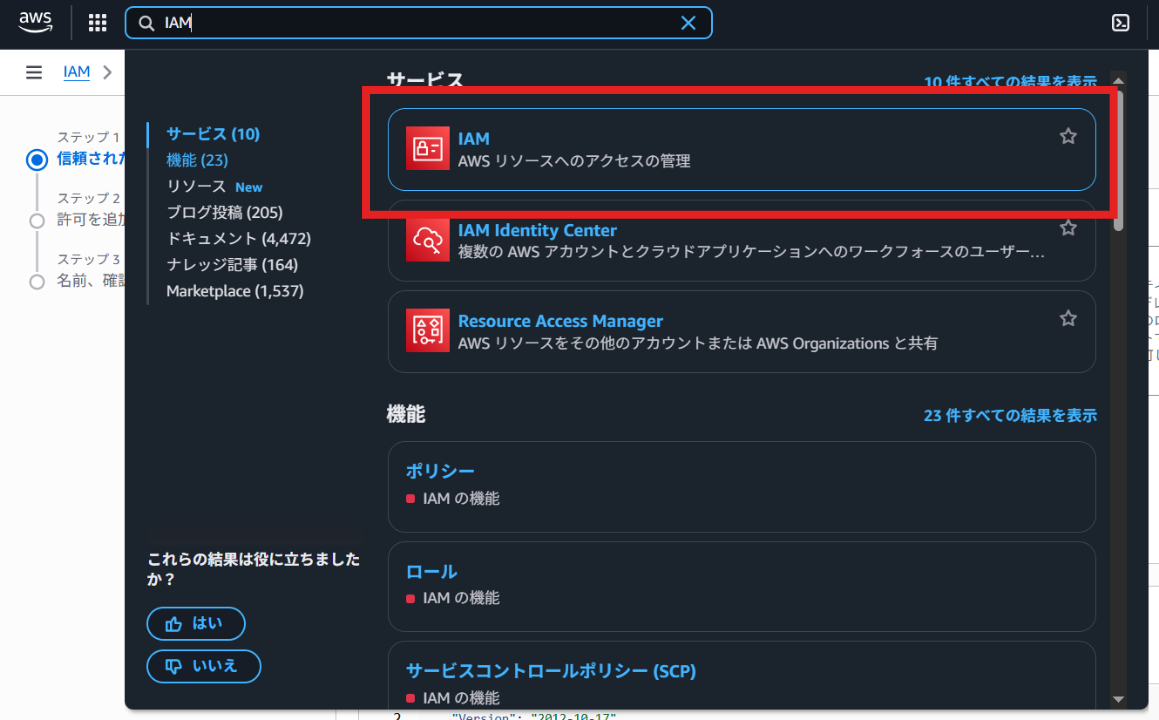The image size is (1159, 720).
Task: Open the IAM breadcrumb link
Action: [77, 72]
